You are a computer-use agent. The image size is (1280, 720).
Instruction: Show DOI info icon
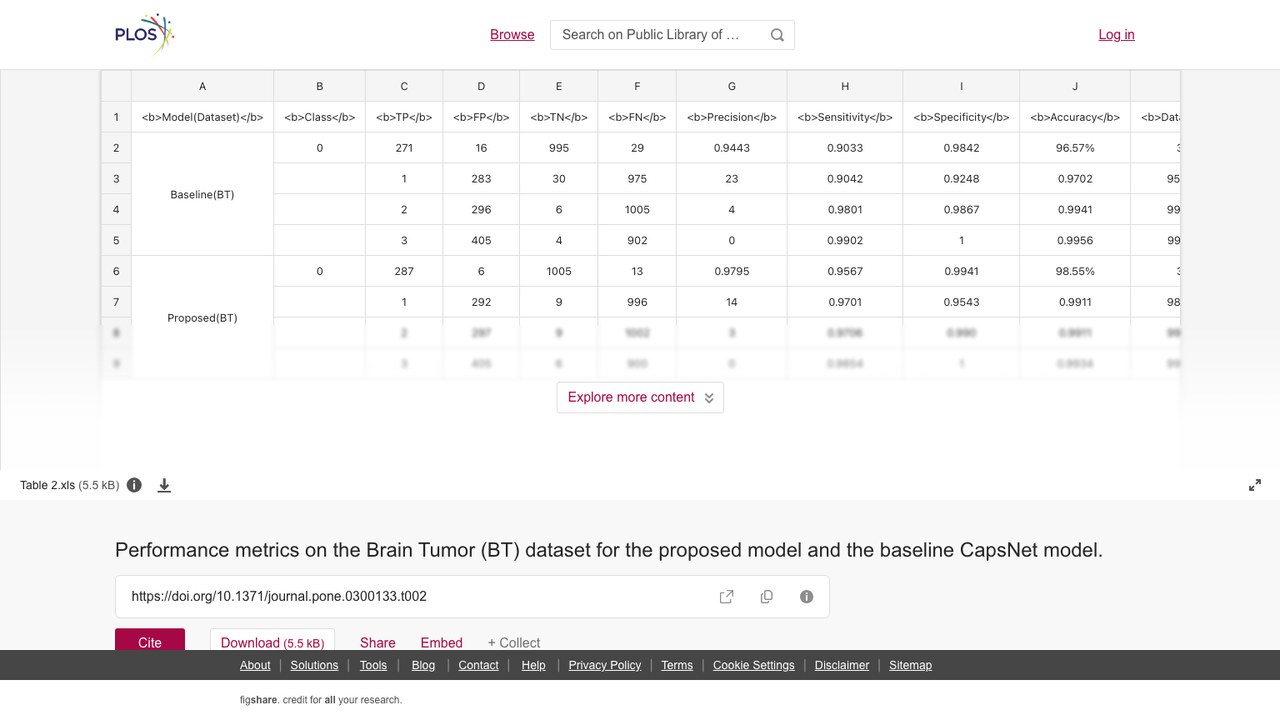point(807,597)
